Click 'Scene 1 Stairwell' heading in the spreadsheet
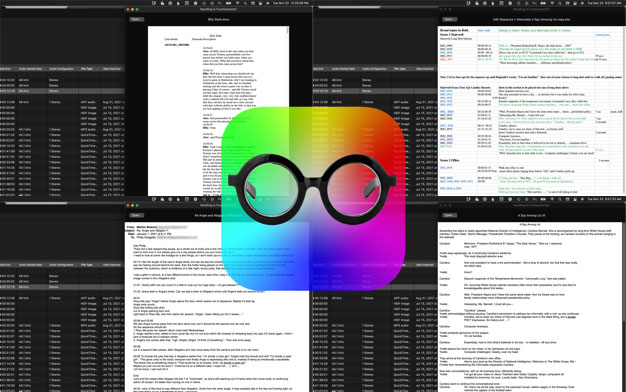 tap(452, 35)
